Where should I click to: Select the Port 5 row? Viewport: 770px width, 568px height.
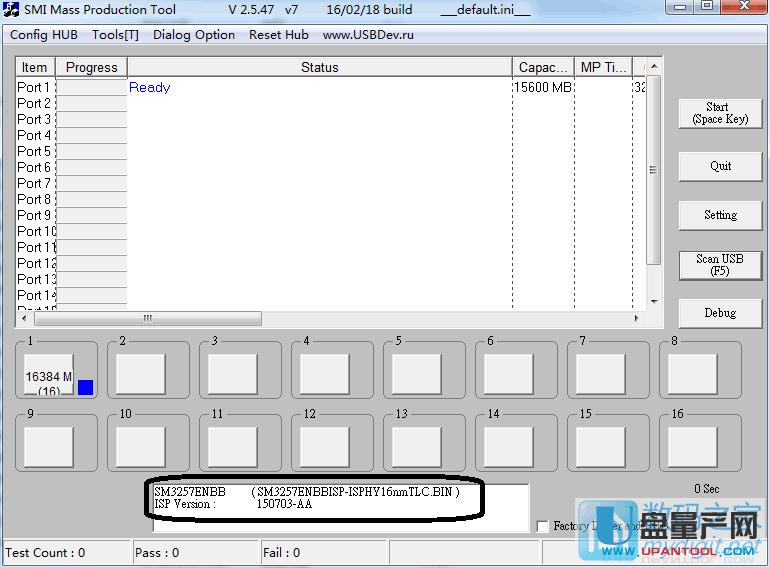pyautogui.click(x=331, y=151)
